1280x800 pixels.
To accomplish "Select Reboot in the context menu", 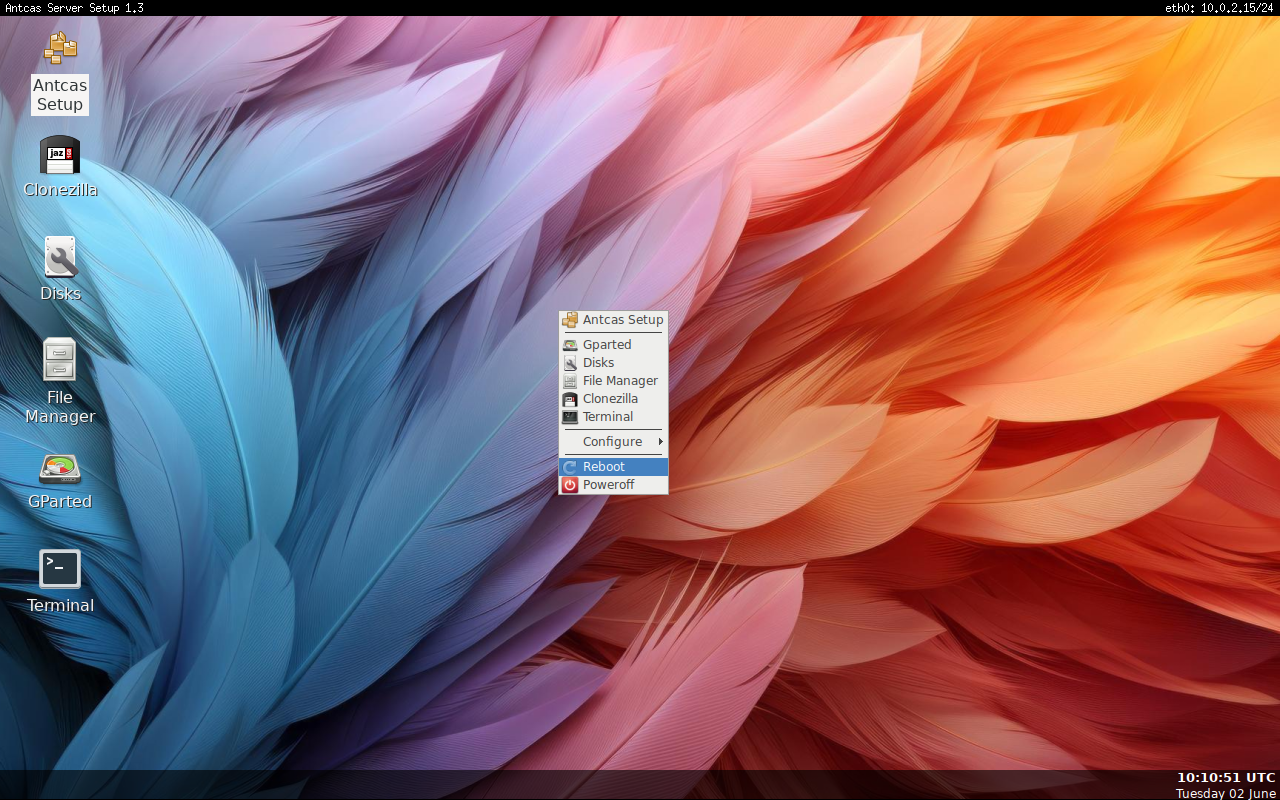I will point(613,467).
